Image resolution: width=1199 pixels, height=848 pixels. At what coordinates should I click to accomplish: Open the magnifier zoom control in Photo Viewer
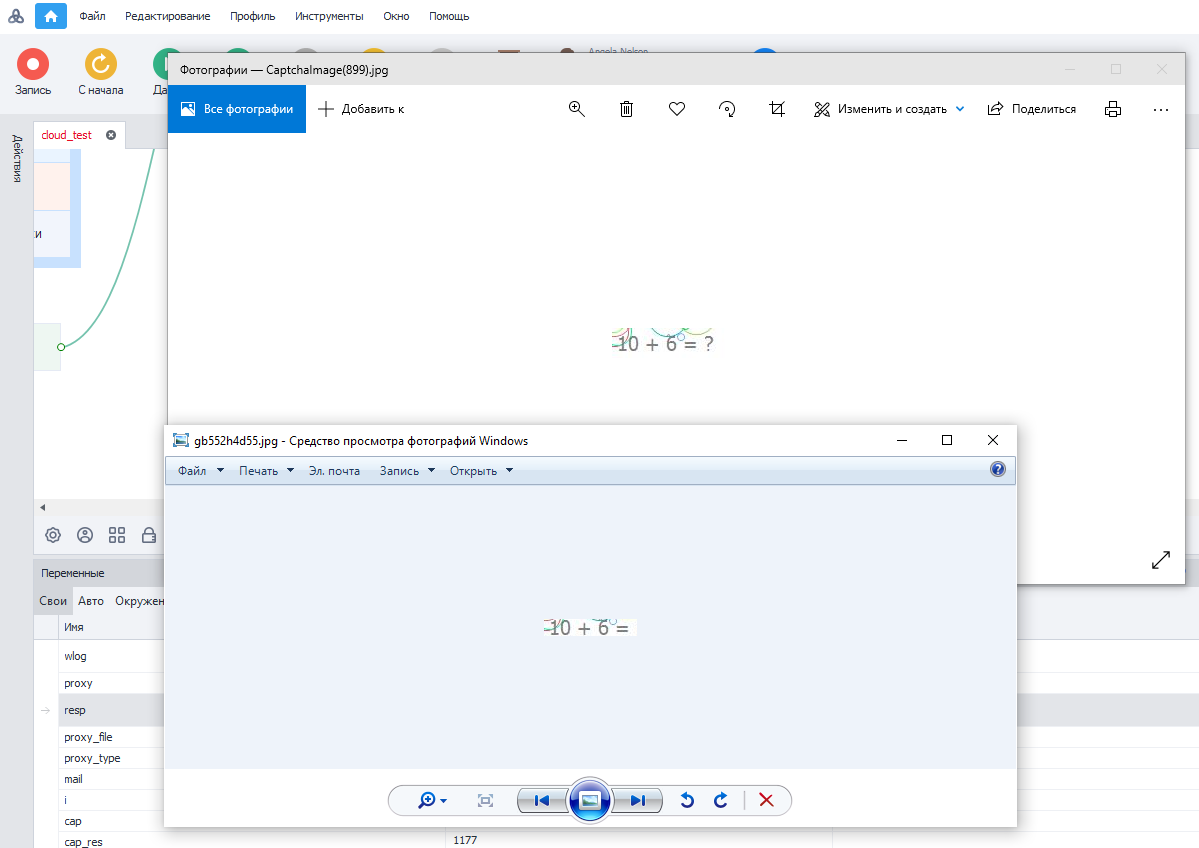432,801
